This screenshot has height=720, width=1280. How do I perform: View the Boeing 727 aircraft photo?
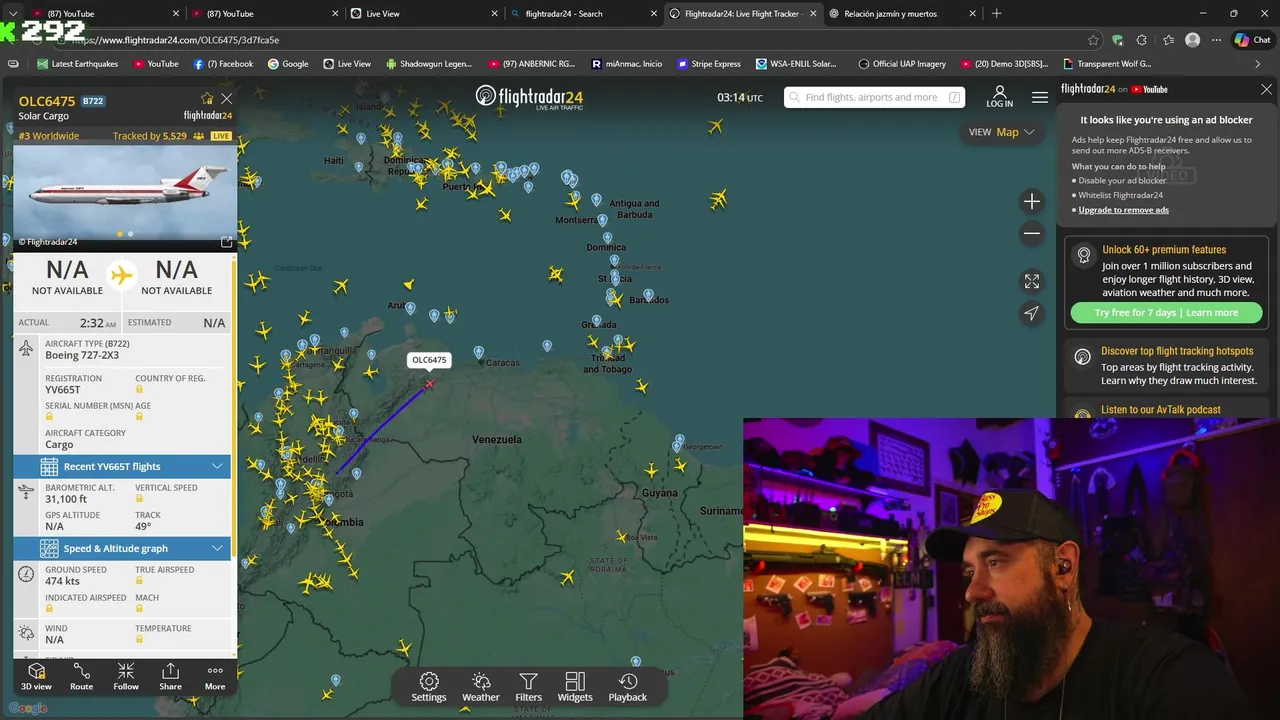pos(125,191)
